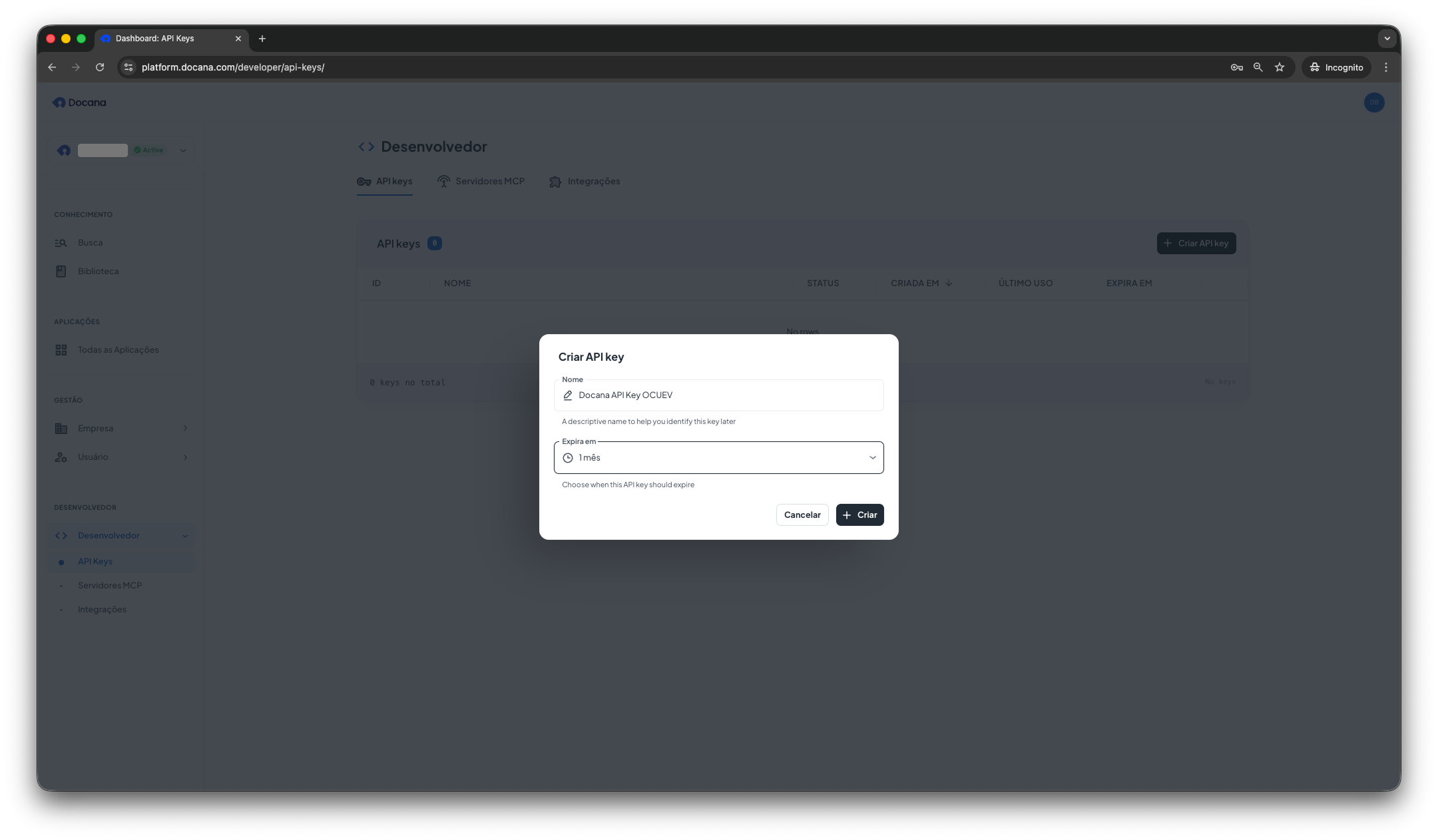Click the site info icon in address bar
The height and width of the screenshot is (840, 1438).
[x=129, y=67]
